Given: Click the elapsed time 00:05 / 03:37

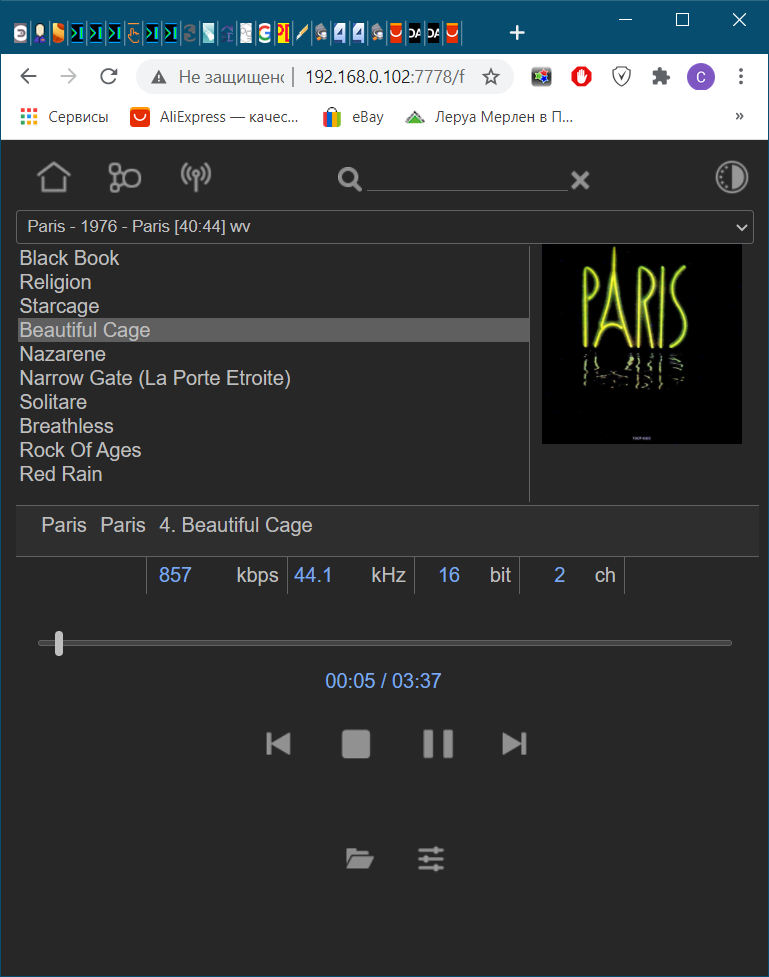Looking at the screenshot, I should coord(383,681).
